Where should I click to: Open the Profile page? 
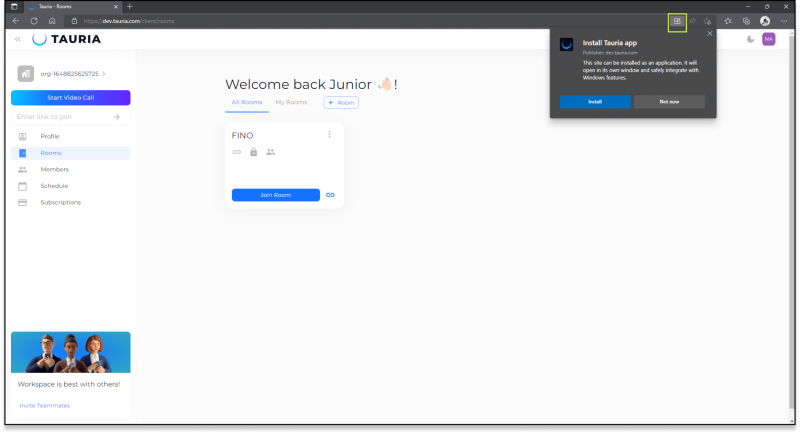click(50, 136)
